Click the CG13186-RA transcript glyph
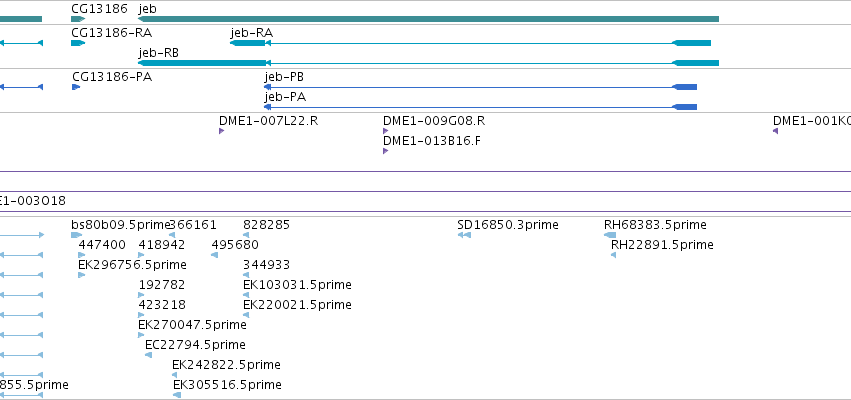The height and width of the screenshot is (400, 851). coord(78,43)
